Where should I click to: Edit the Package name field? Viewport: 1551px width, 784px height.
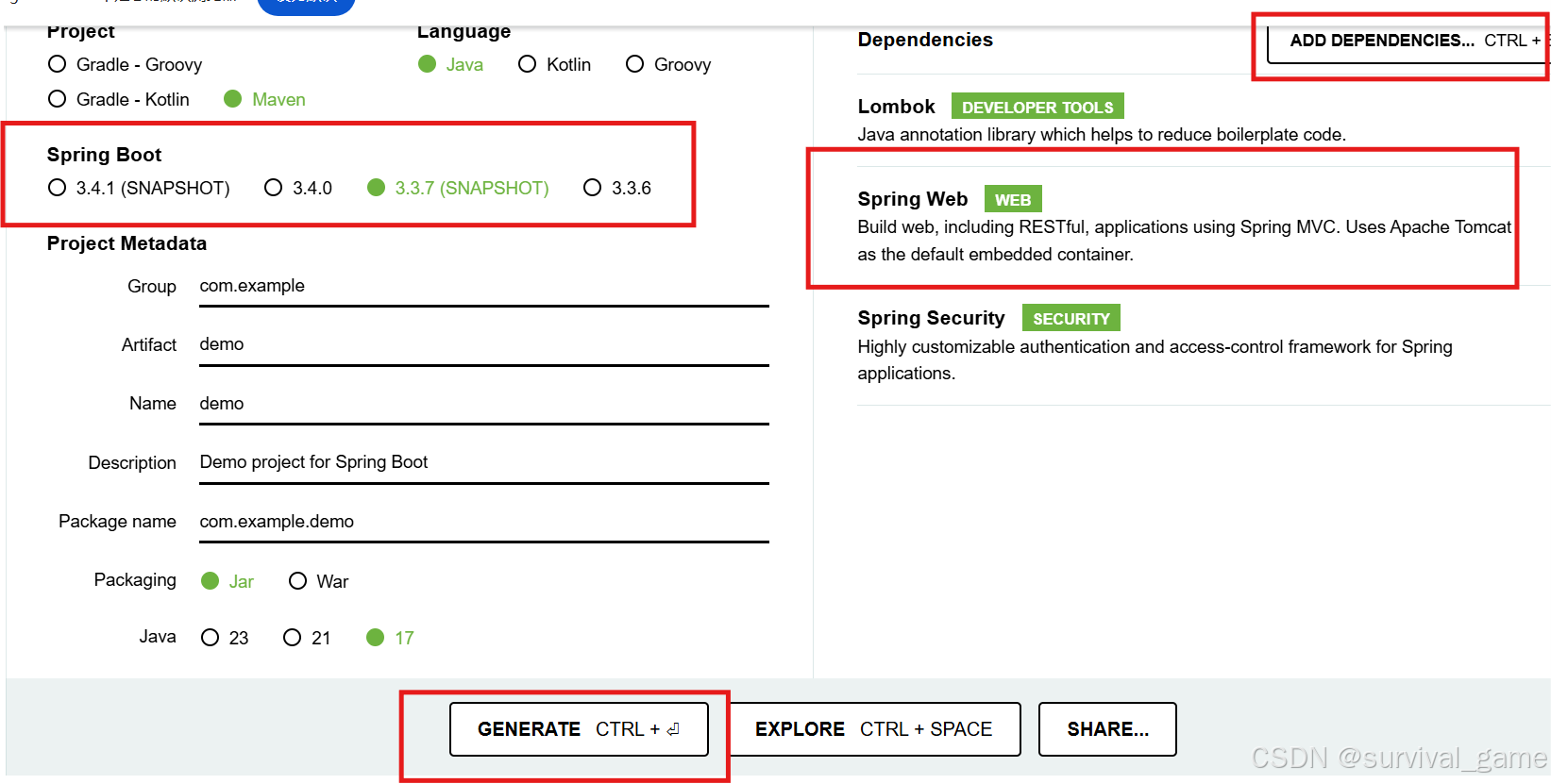(484, 522)
